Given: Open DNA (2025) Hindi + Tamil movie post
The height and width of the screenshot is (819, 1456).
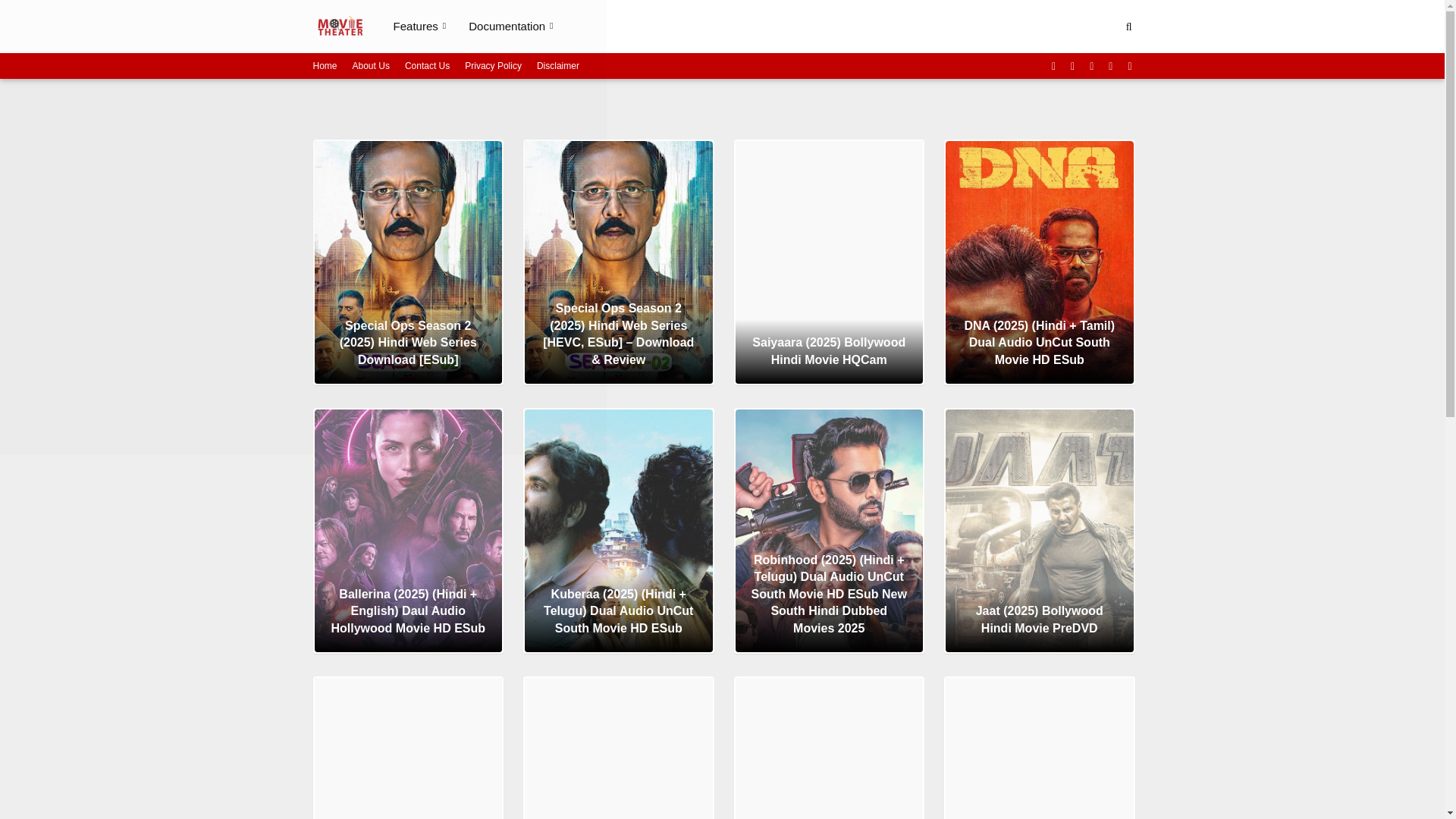Looking at the screenshot, I should coord(1040,262).
